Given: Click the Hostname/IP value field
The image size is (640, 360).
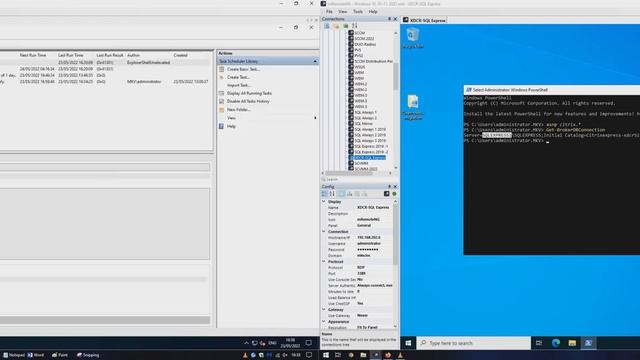Looking at the screenshot, I should pos(374,237).
